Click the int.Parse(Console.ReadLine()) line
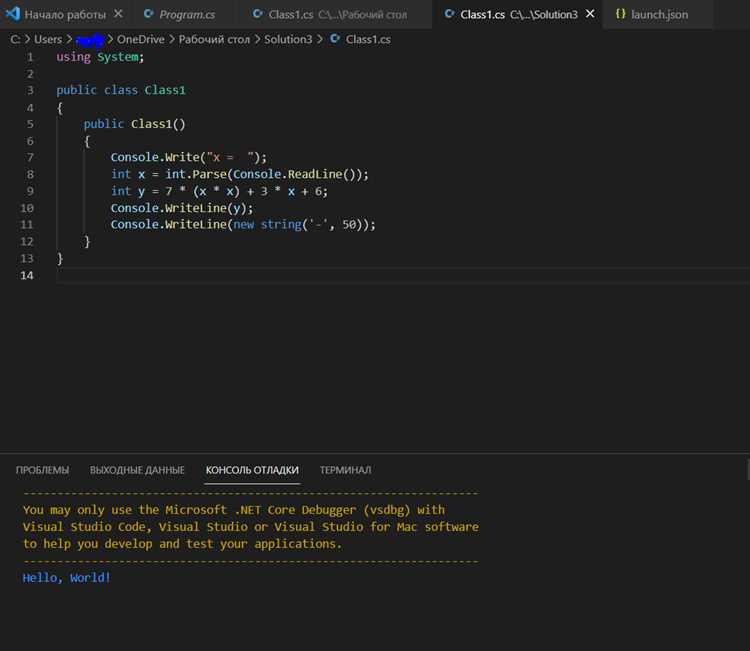 tap(240, 174)
